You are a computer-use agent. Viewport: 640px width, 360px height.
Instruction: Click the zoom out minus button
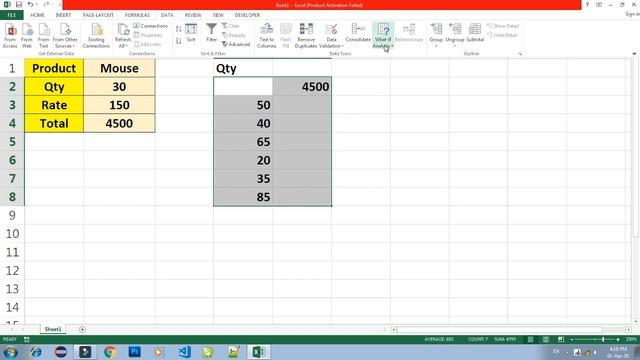pos(572,340)
